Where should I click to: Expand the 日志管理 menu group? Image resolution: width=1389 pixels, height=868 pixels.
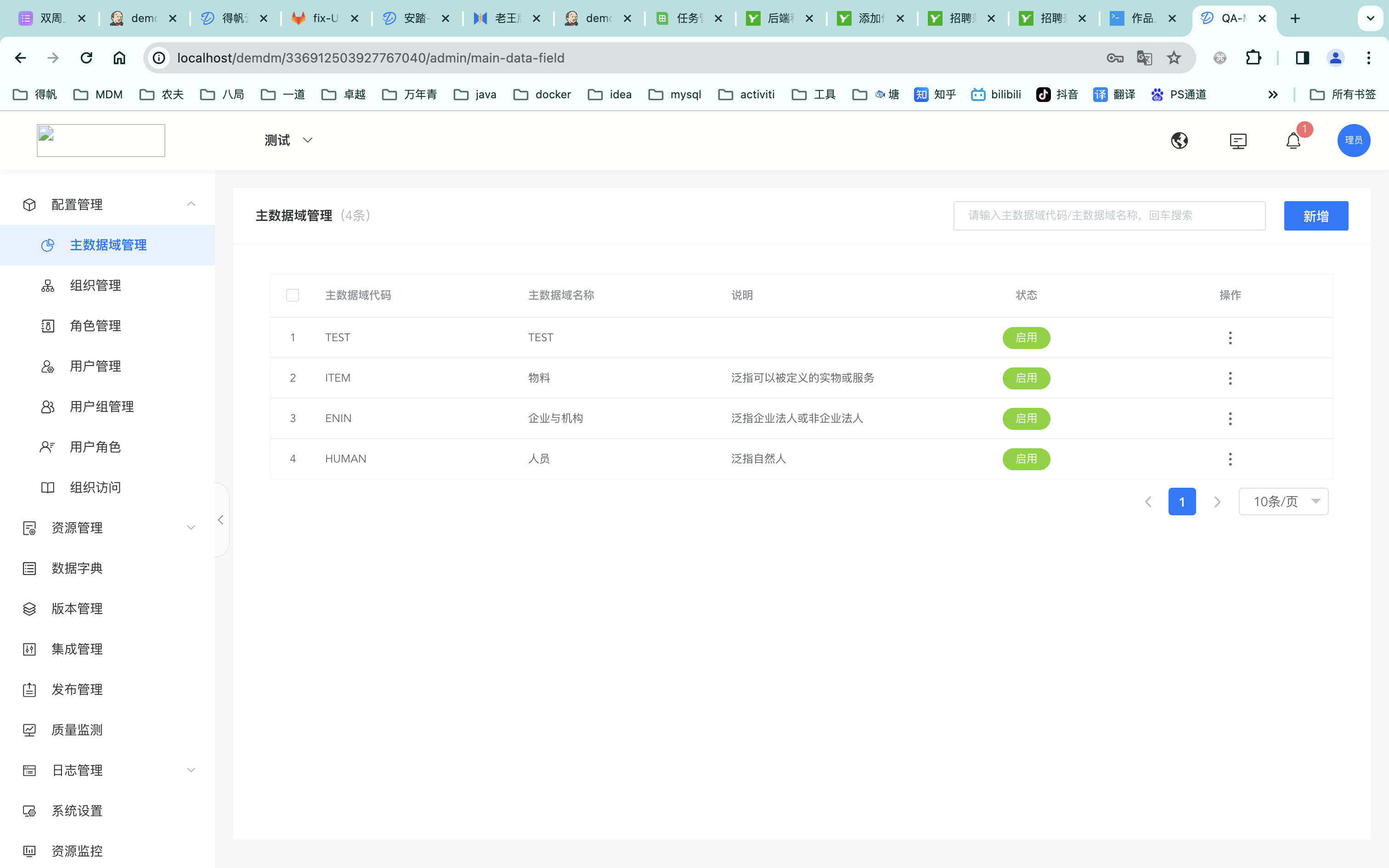click(x=107, y=771)
